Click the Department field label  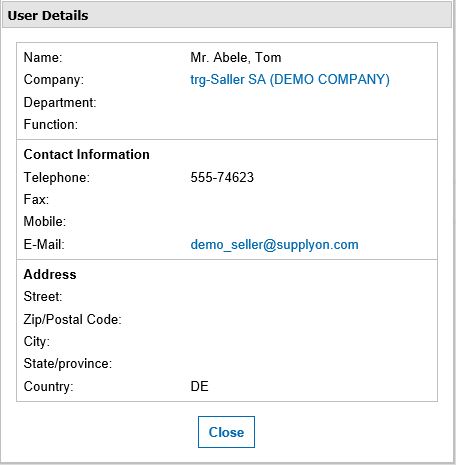(60, 102)
